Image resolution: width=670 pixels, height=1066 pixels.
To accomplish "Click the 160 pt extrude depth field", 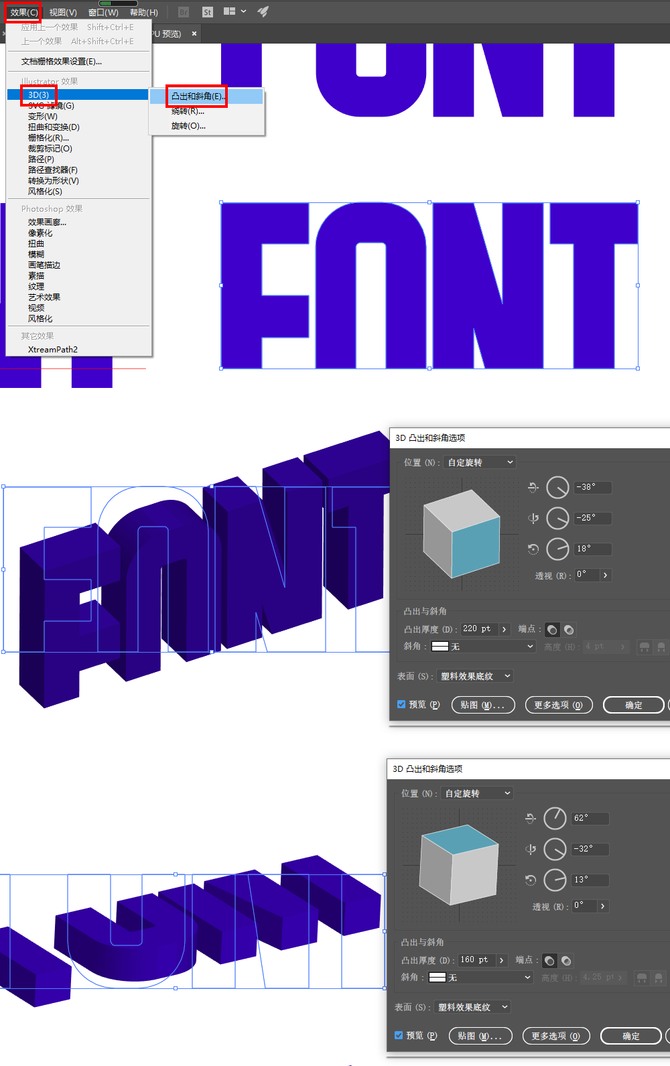I will 476,960.
